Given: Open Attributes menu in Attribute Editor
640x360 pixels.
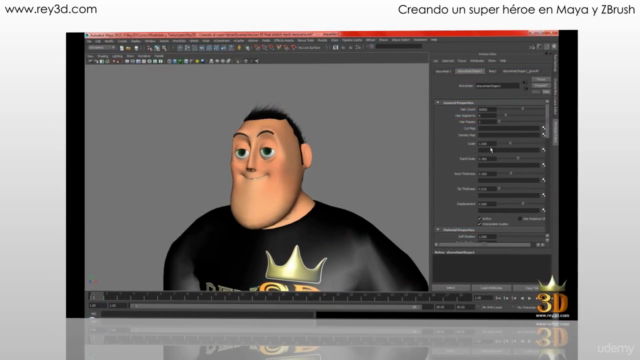Looking at the screenshot, I should click(477, 60).
